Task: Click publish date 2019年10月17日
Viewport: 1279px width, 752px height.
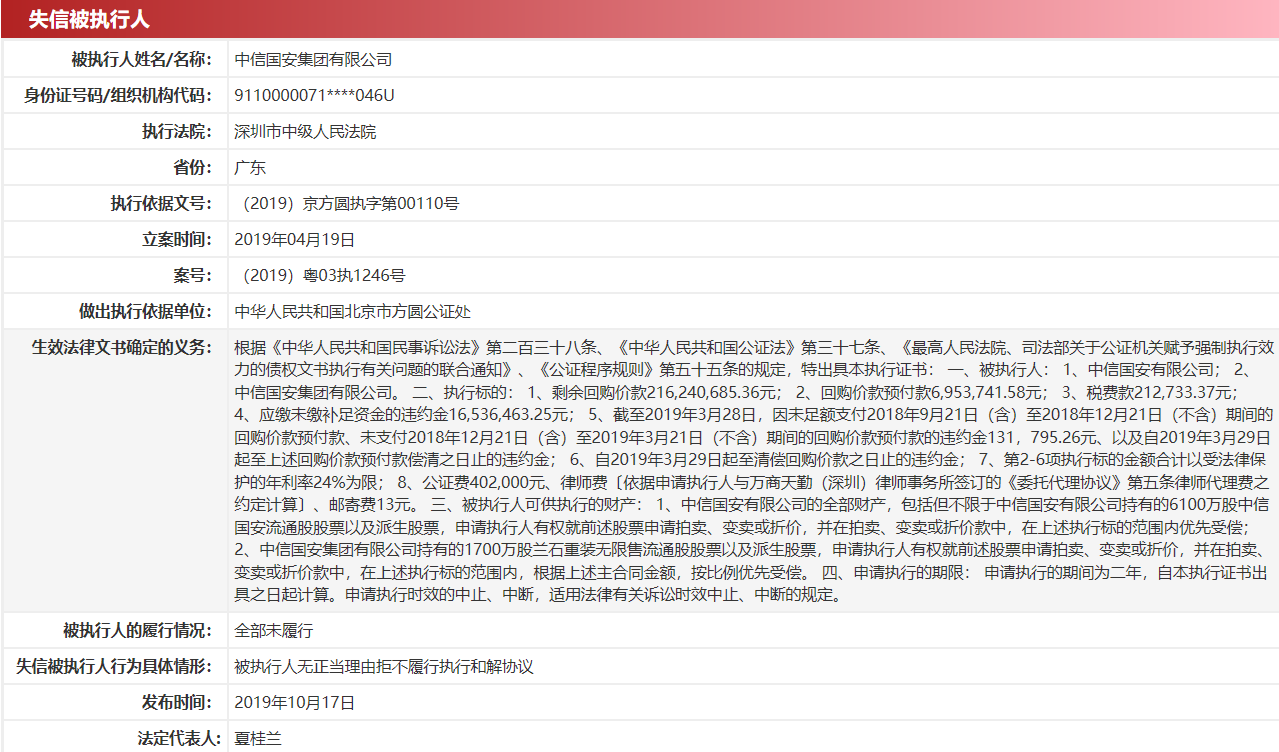Action: [294, 703]
